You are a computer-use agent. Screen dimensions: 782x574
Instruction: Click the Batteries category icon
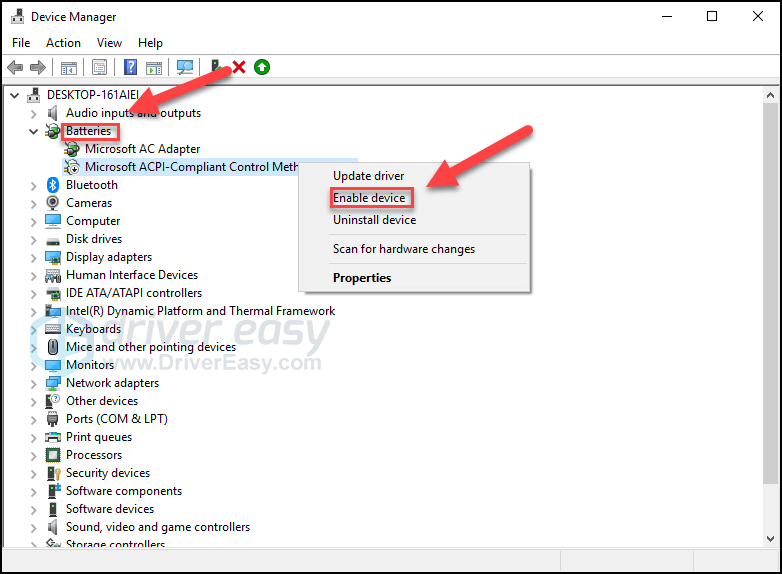52,131
